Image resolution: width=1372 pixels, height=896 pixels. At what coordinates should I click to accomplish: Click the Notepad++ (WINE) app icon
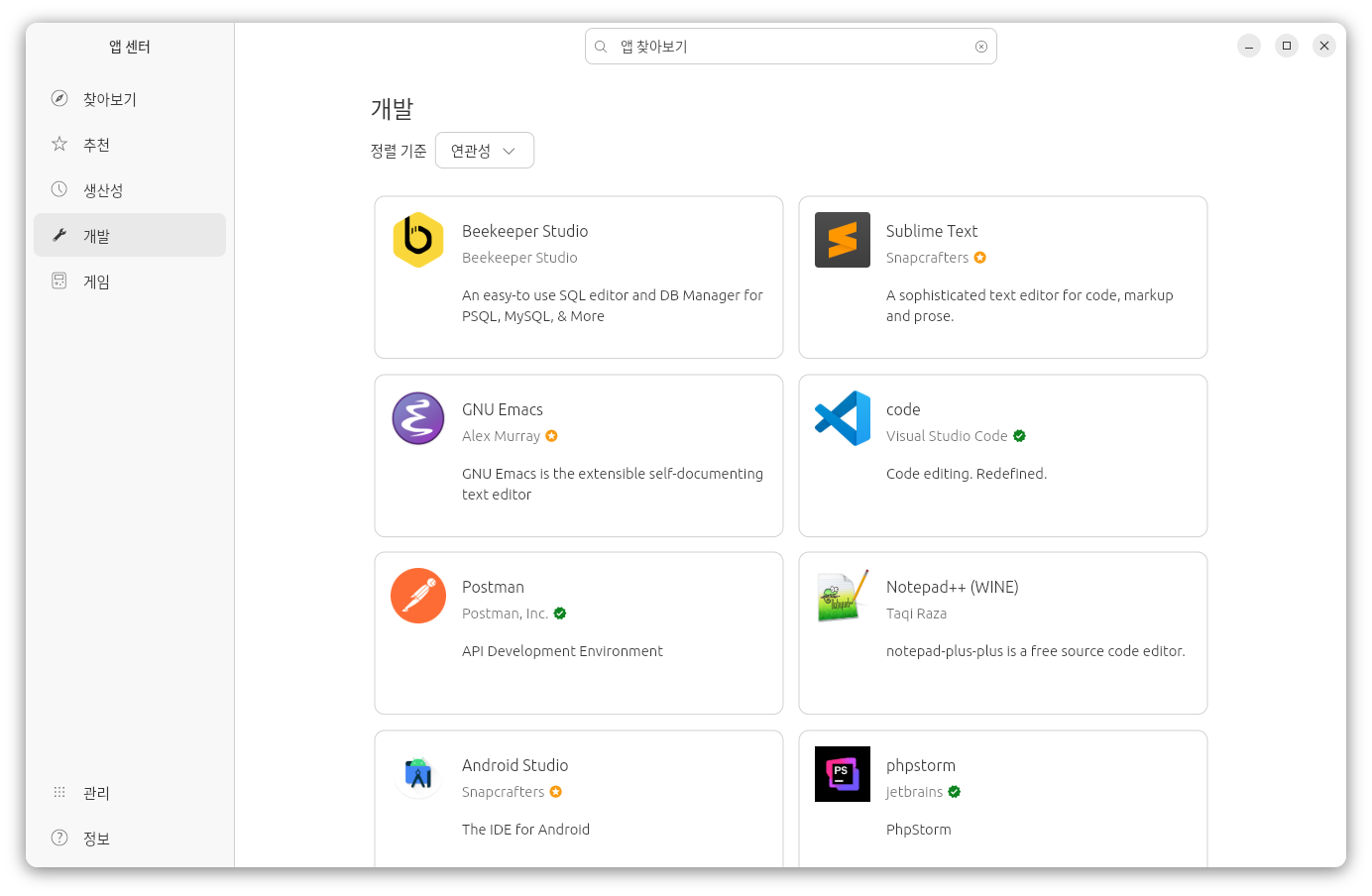pyautogui.click(x=843, y=596)
